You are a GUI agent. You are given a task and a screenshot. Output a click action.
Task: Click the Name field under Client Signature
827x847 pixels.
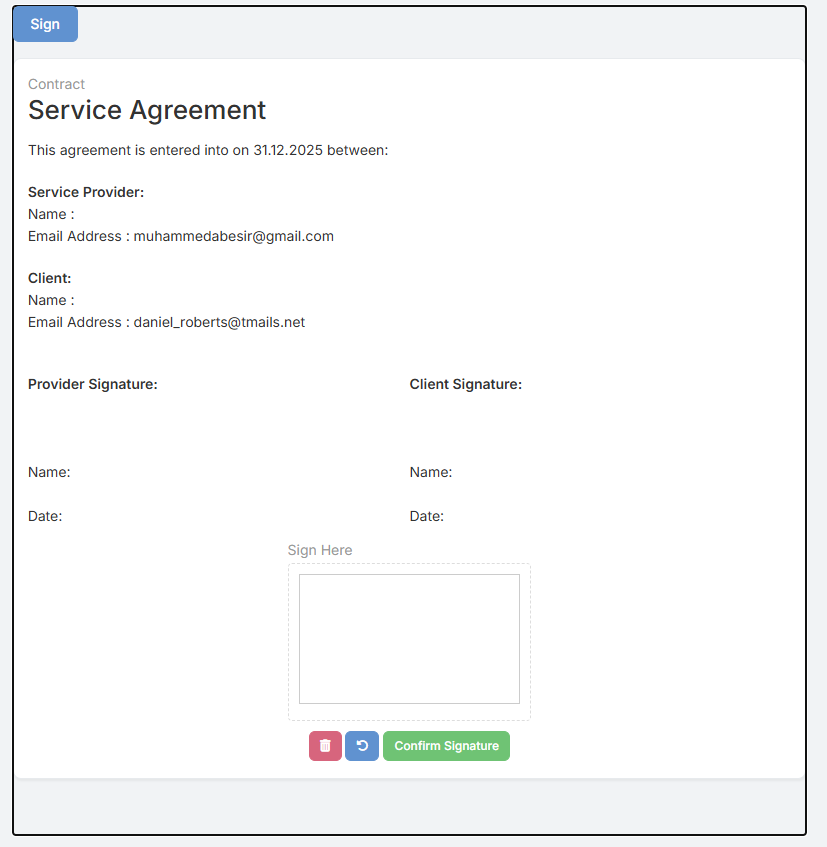[x=431, y=472]
